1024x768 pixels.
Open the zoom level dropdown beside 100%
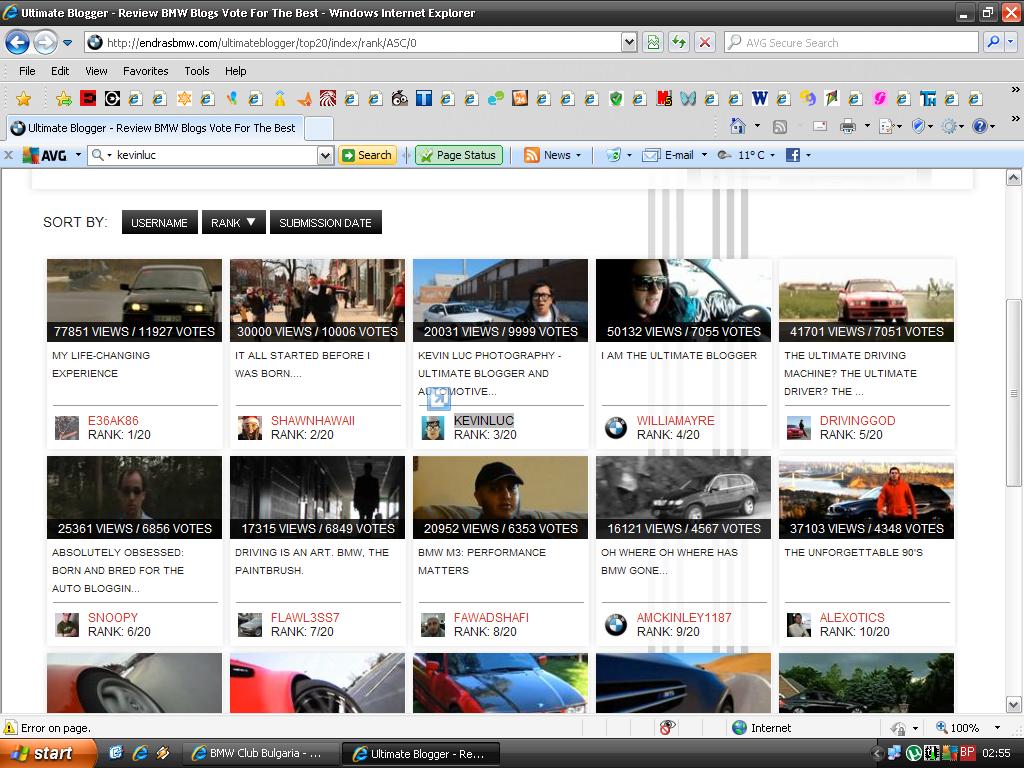[x=997, y=728]
